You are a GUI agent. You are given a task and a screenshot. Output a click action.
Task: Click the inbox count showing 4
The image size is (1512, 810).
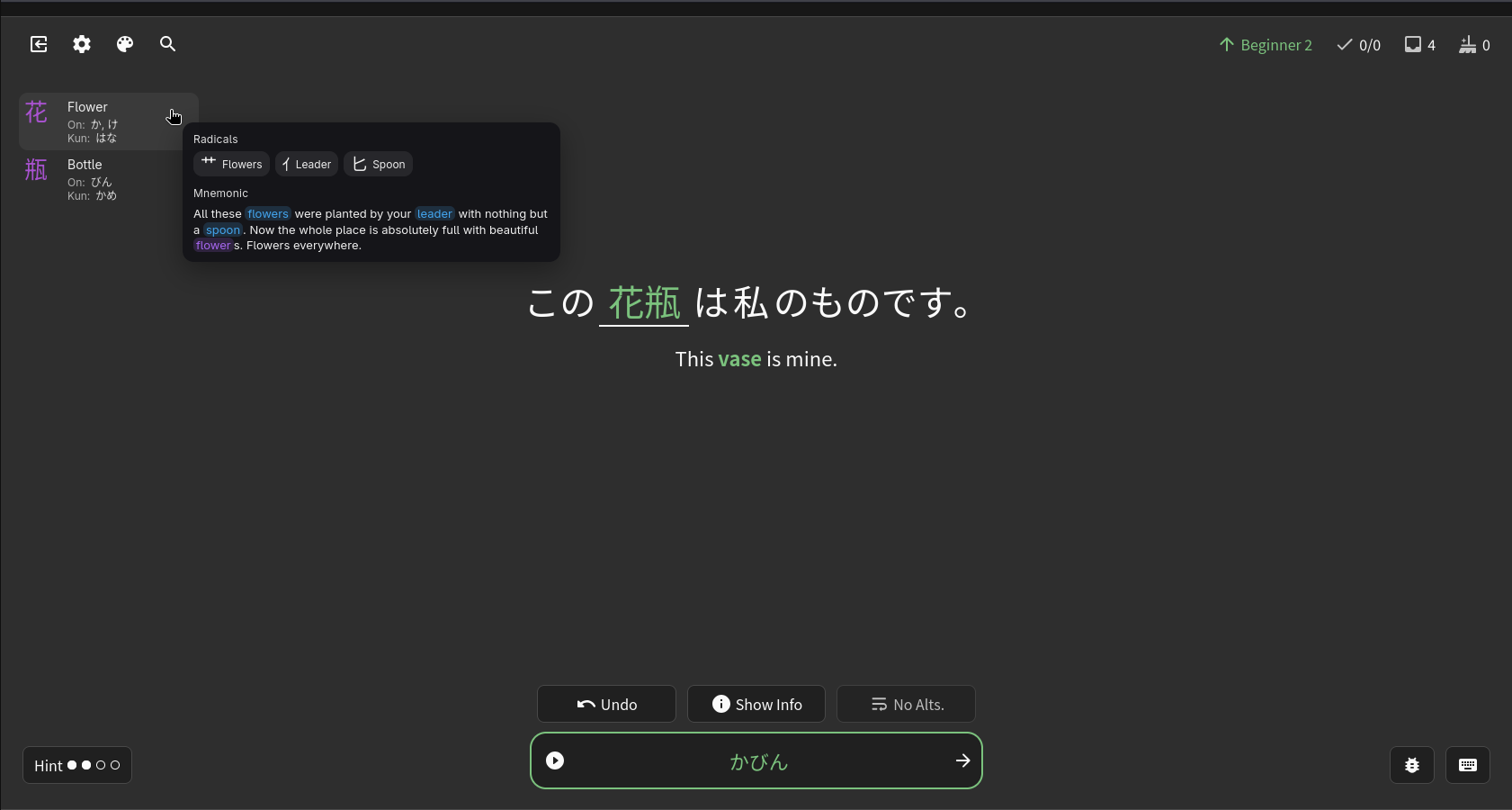(x=1419, y=45)
